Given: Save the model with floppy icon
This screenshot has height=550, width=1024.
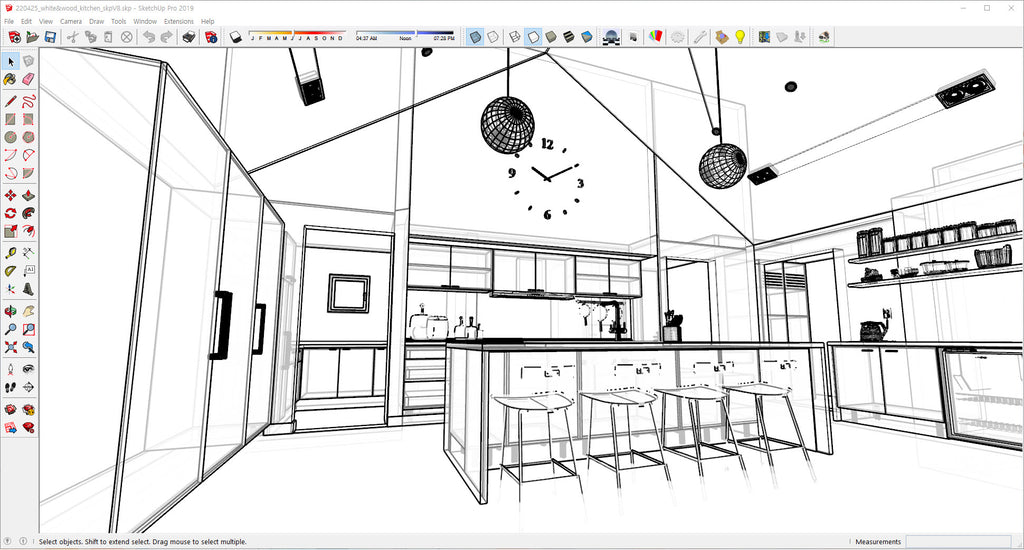Looking at the screenshot, I should [50, 37].
